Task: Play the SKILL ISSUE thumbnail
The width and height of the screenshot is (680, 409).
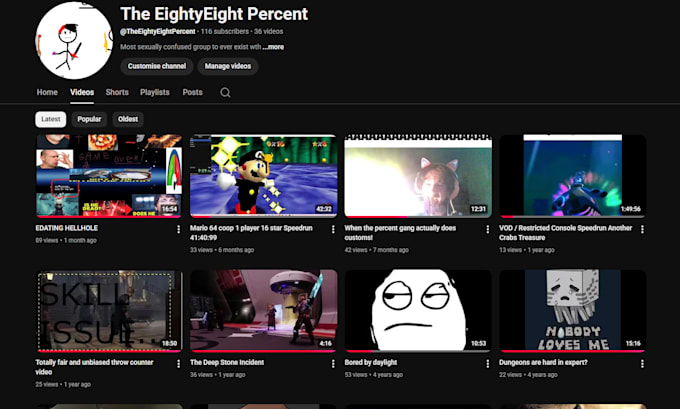Action: coord(109,311)
